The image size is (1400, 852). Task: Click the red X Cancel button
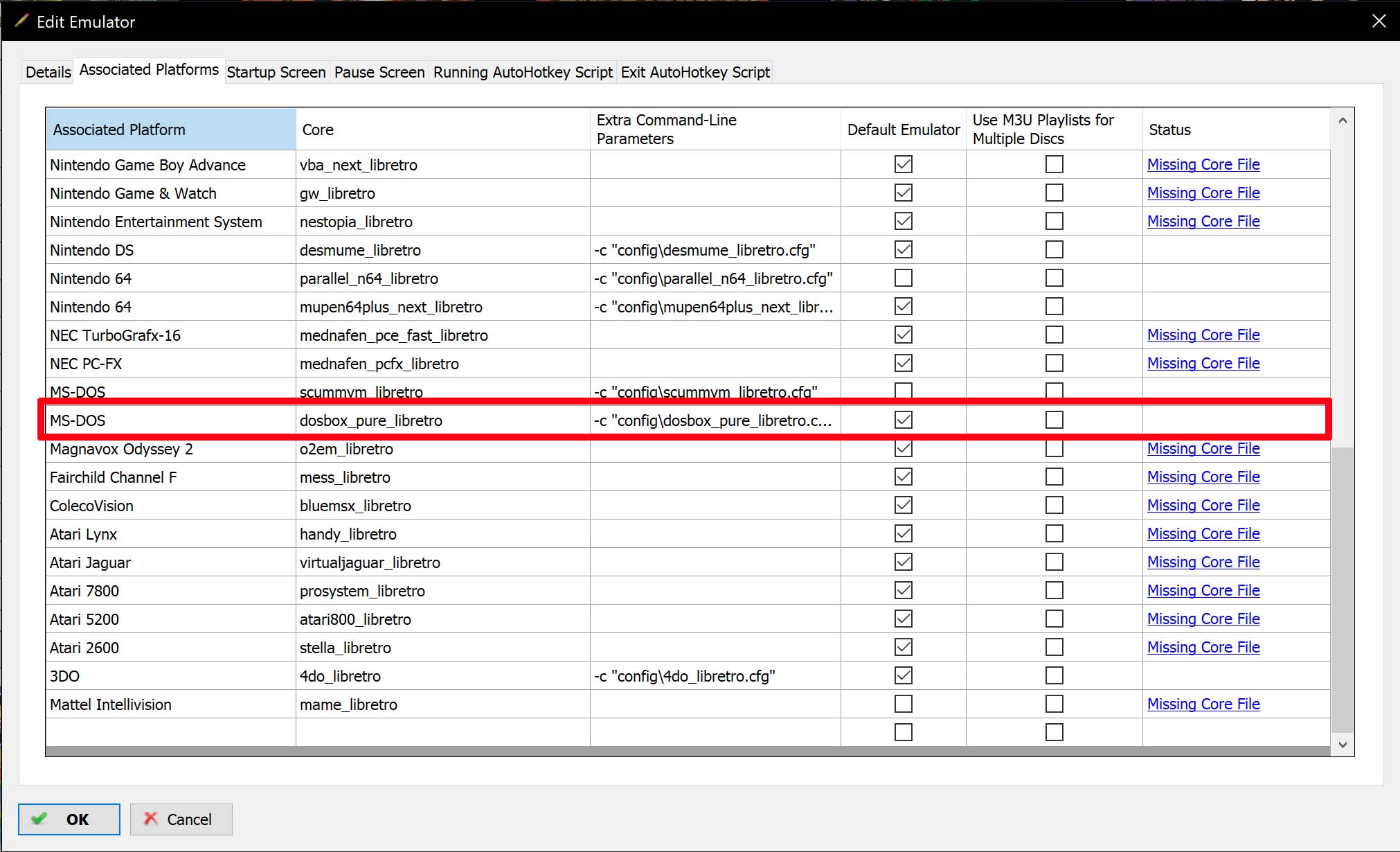pyautogui.click(x=181, y=819)
